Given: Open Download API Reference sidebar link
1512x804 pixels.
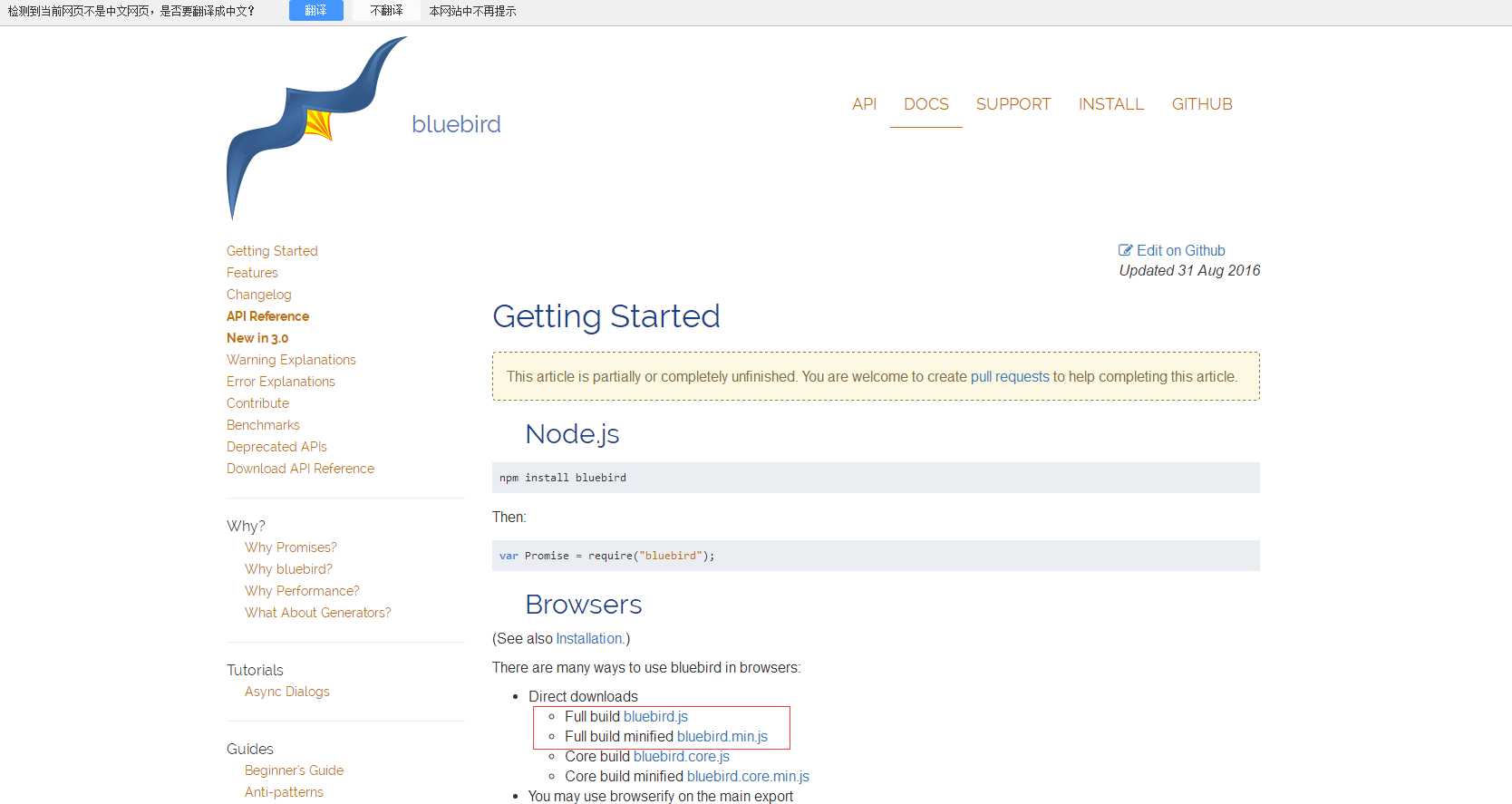Looking at the screenshot, I should pyautogui.click(x=300, y=469).
